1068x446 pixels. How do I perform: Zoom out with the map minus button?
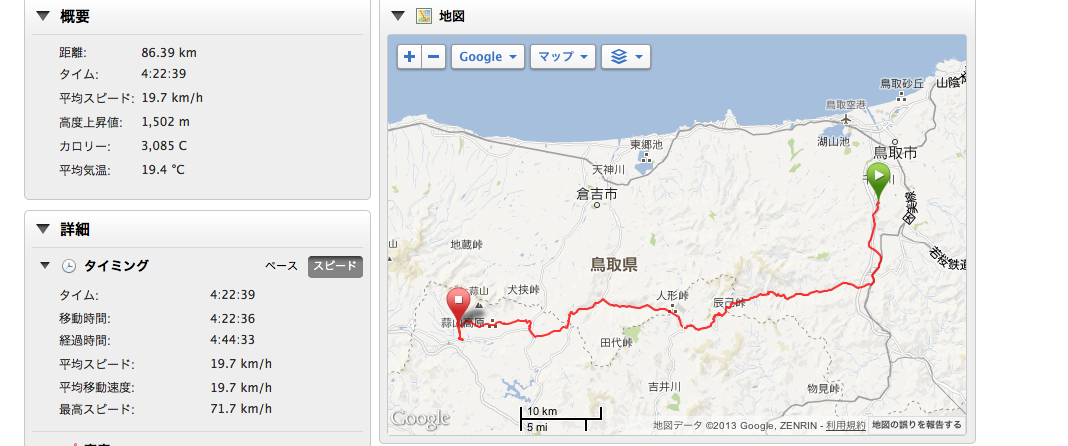click(434, 57)
